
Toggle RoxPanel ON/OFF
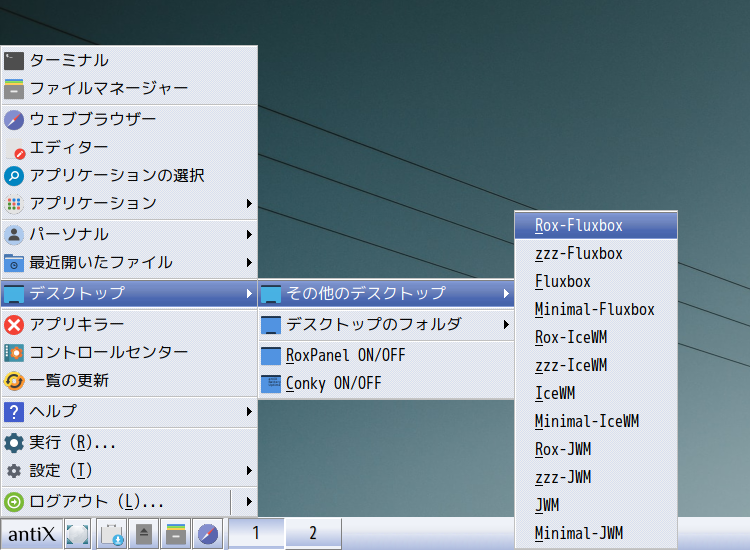click(x=386, y=356)
